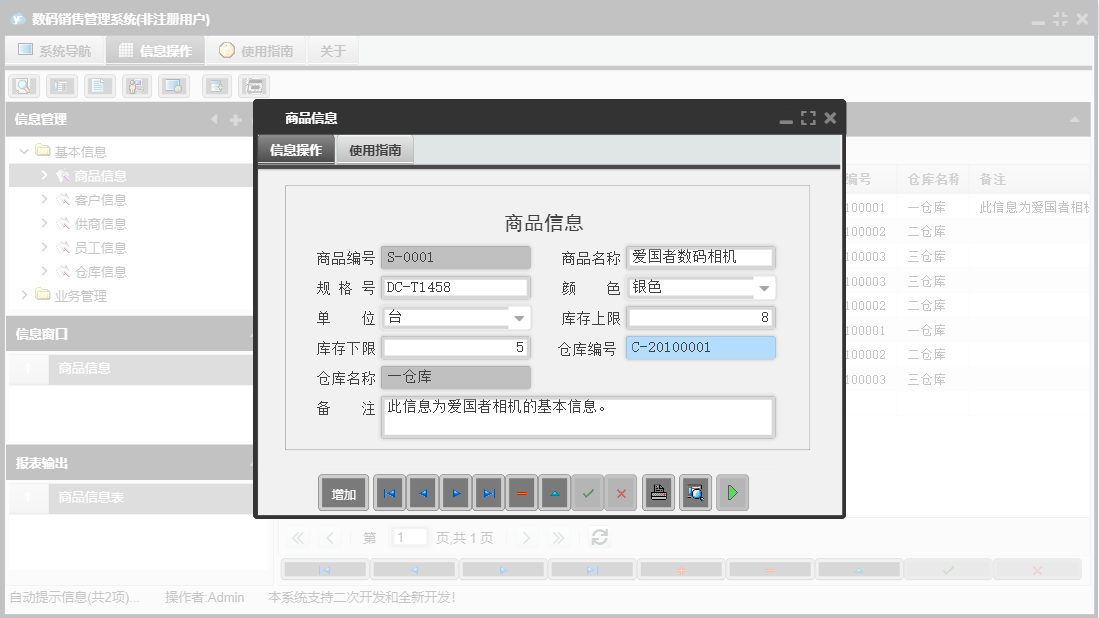Run with the green play icon
Image resolution: width=1099 pixels, height=618 pixels.
[x=732, y=492]
